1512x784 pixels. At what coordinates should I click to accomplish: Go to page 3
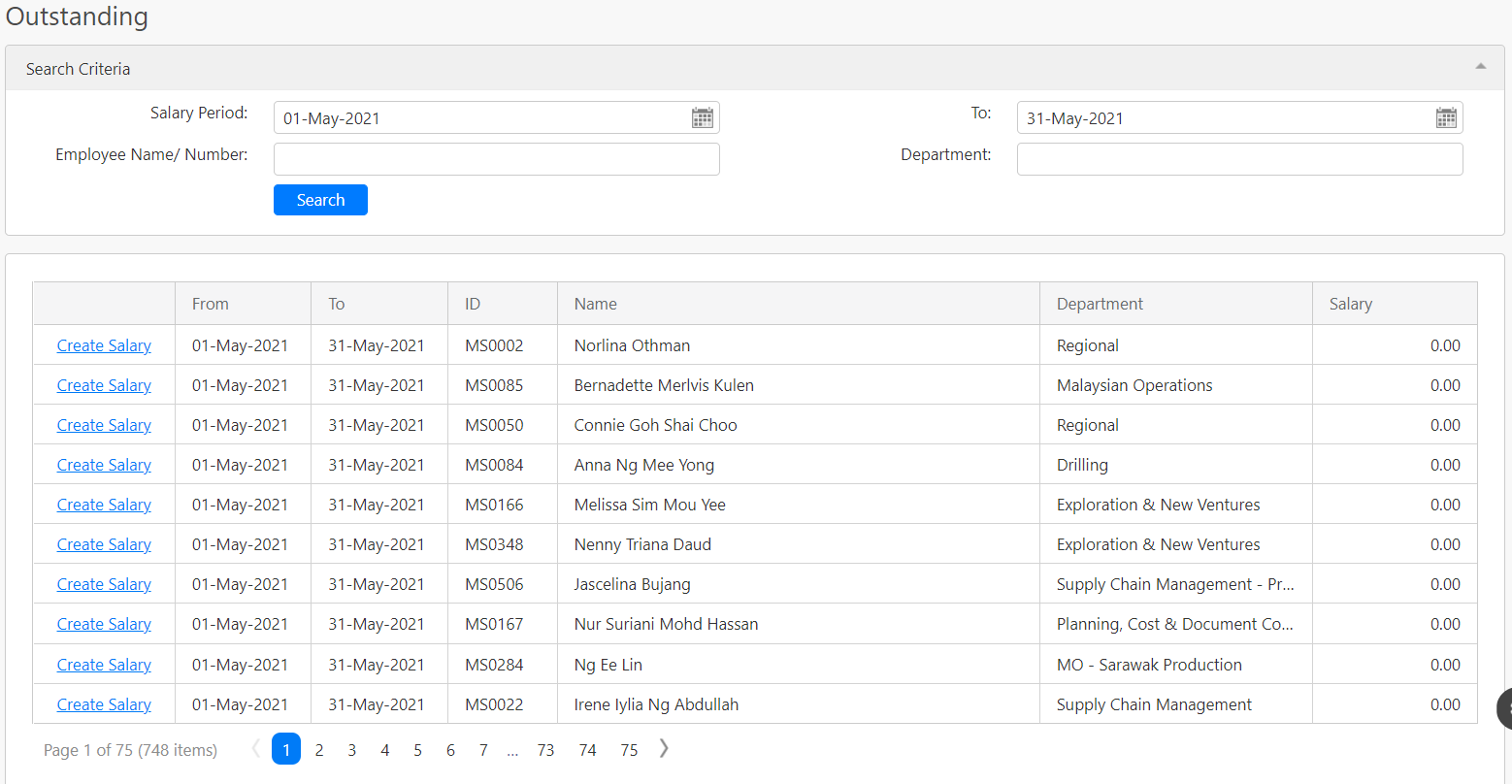pos(352,750)
